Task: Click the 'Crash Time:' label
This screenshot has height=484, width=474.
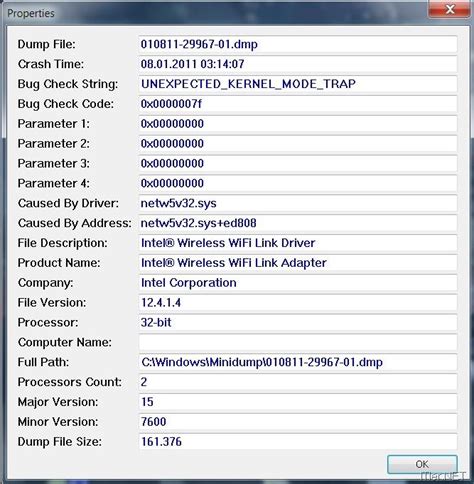Action: 51,64
